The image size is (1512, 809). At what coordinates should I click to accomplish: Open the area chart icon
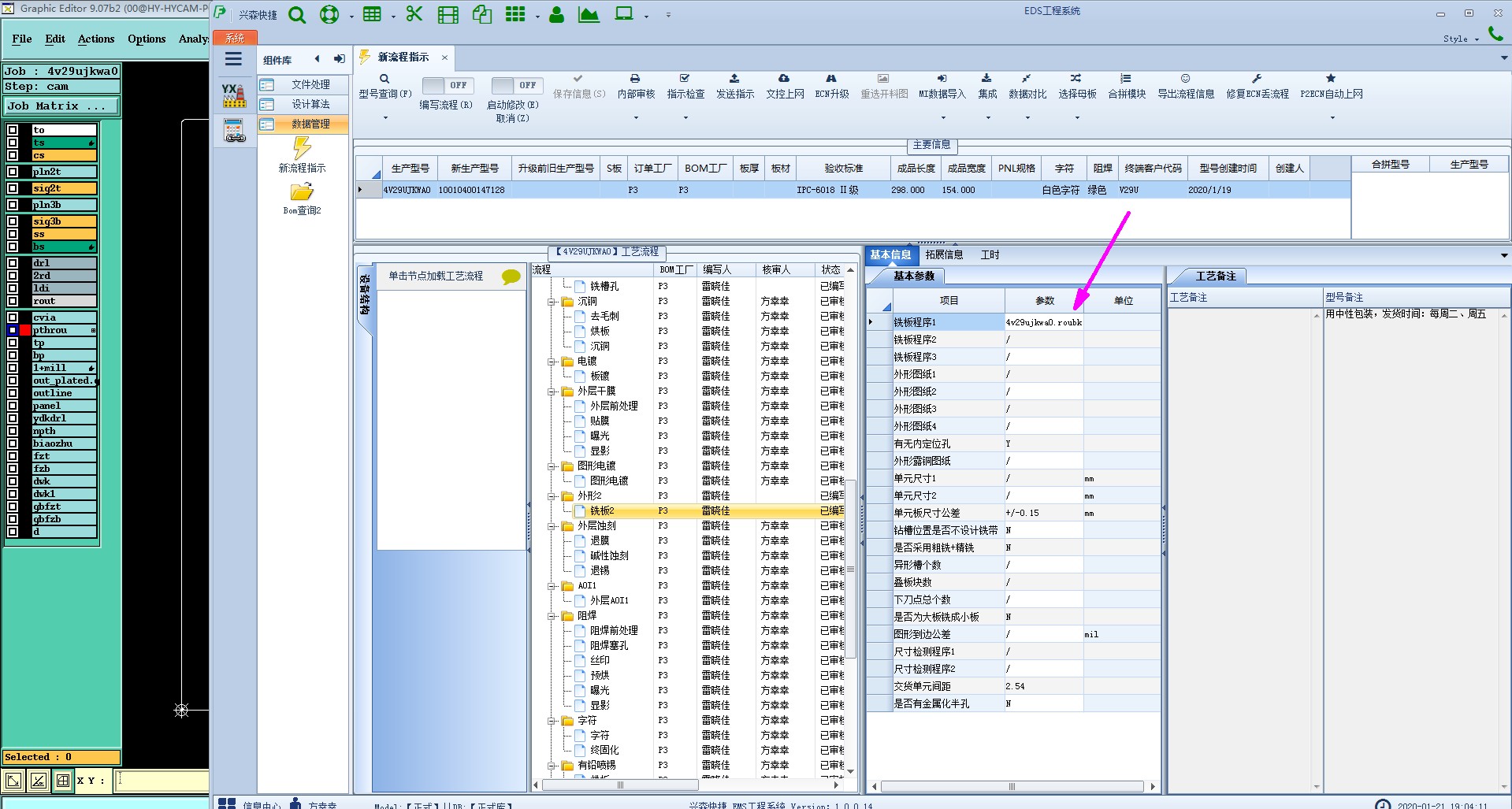(x=589, y=14)
